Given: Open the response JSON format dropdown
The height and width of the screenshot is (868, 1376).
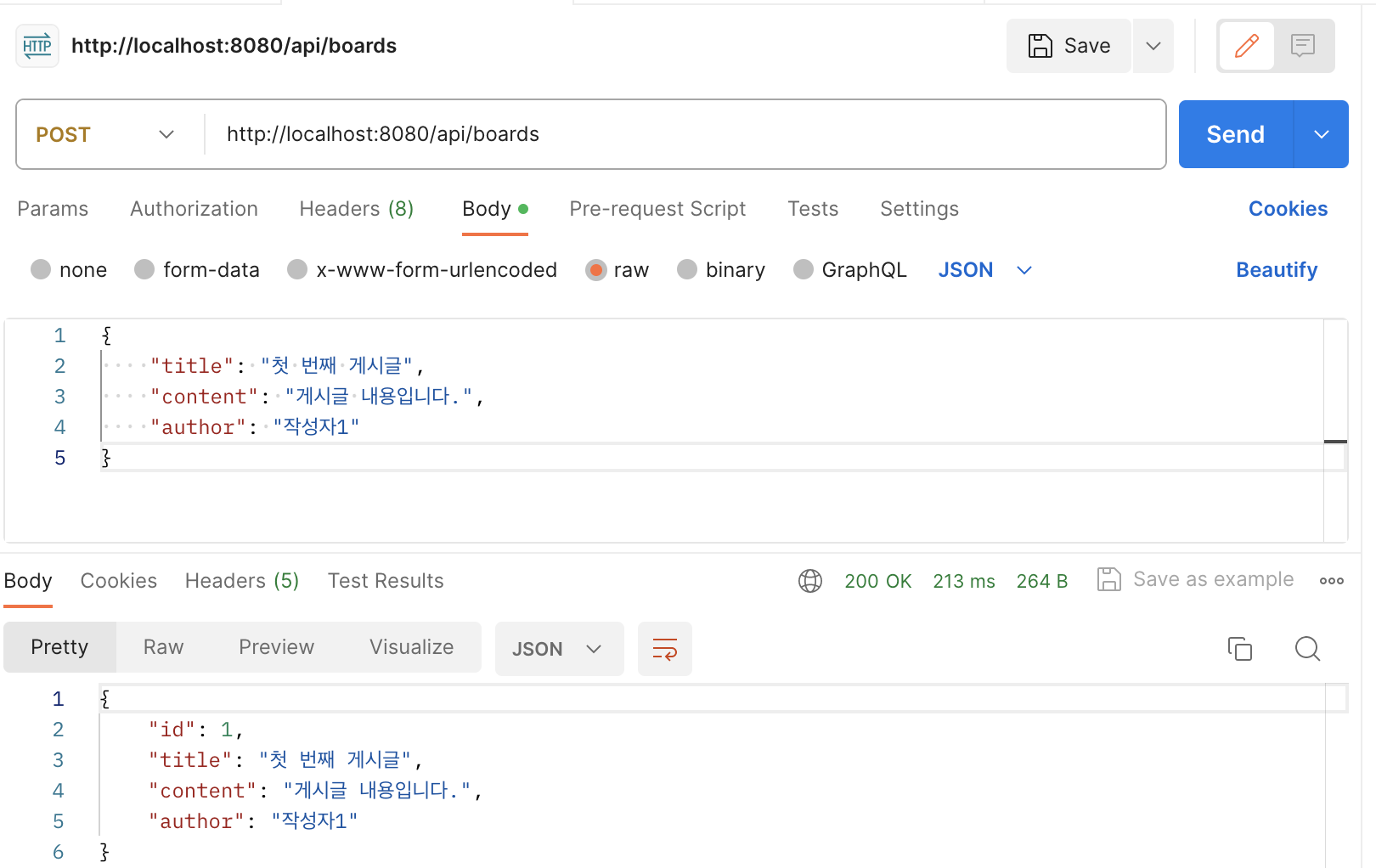Looking at the screenshot, I should coord(559,649).
